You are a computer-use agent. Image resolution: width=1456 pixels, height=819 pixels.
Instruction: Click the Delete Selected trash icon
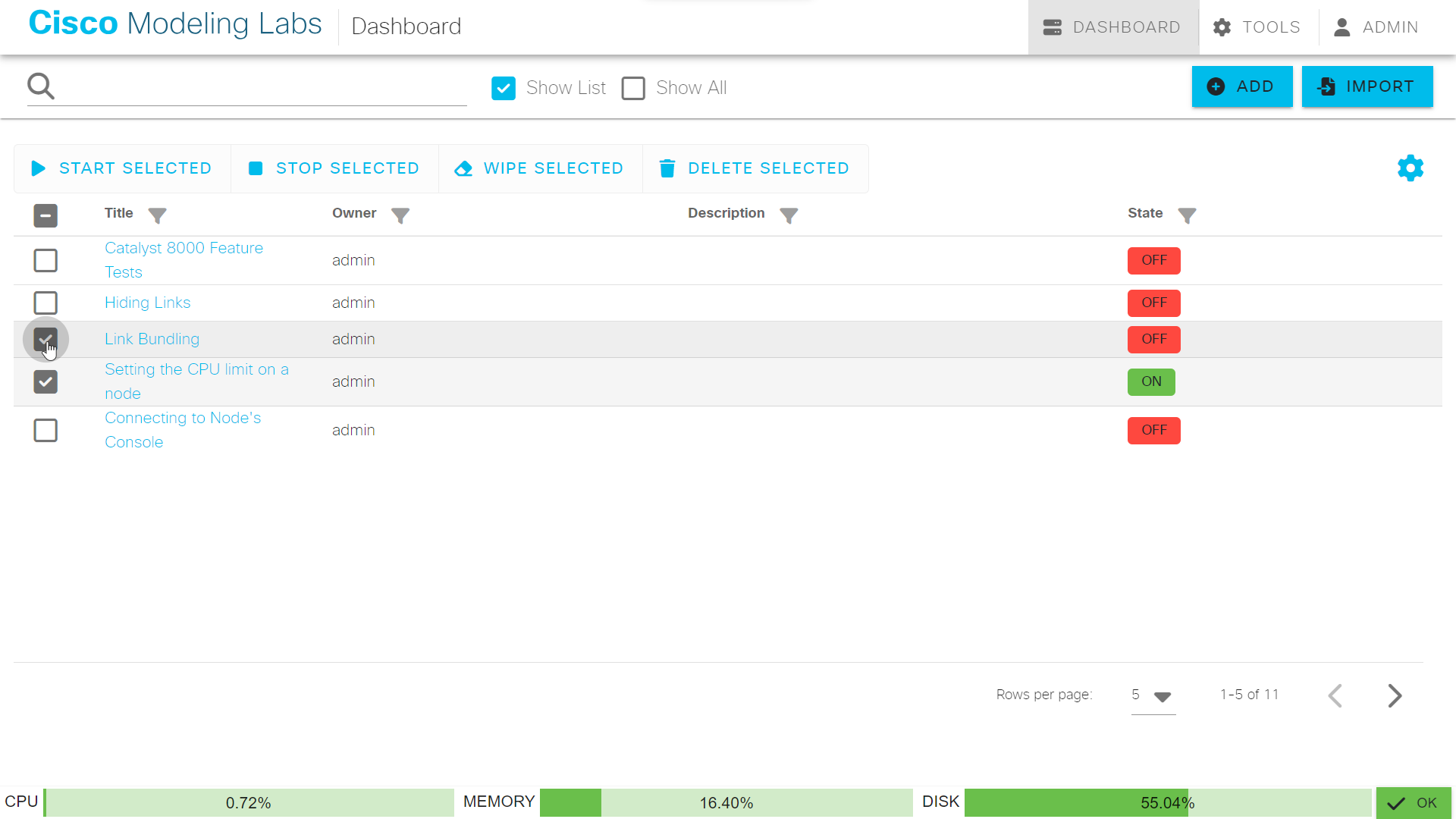(667, 168)
